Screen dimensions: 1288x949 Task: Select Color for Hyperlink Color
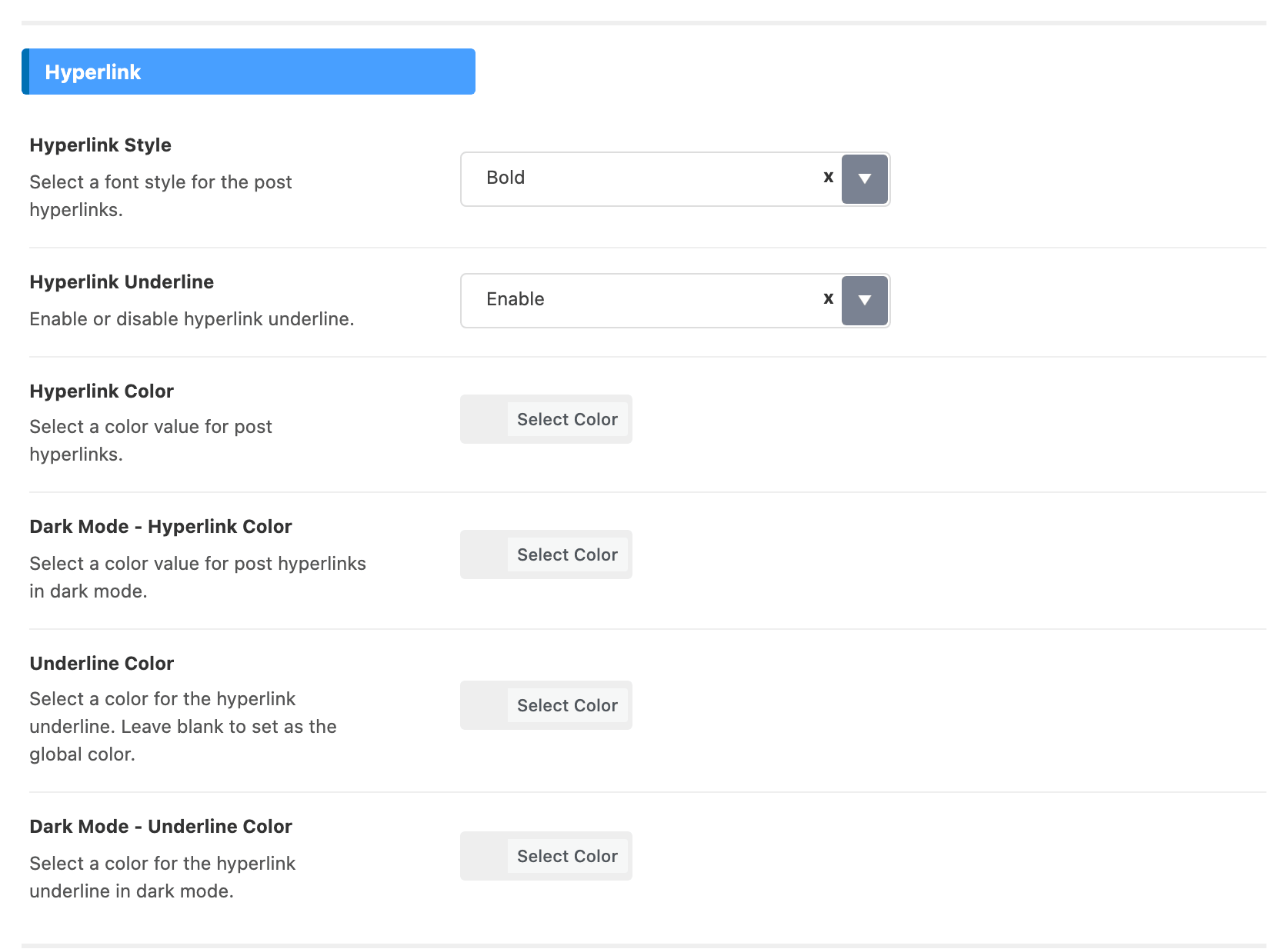pos(568,419)
